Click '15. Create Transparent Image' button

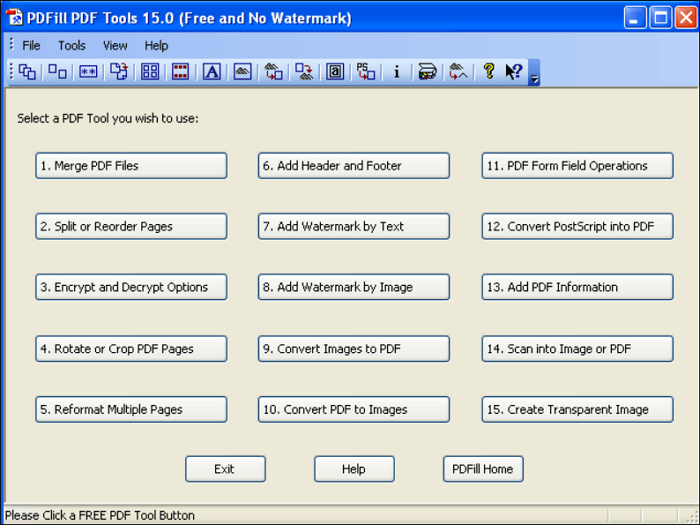(578, 409)
